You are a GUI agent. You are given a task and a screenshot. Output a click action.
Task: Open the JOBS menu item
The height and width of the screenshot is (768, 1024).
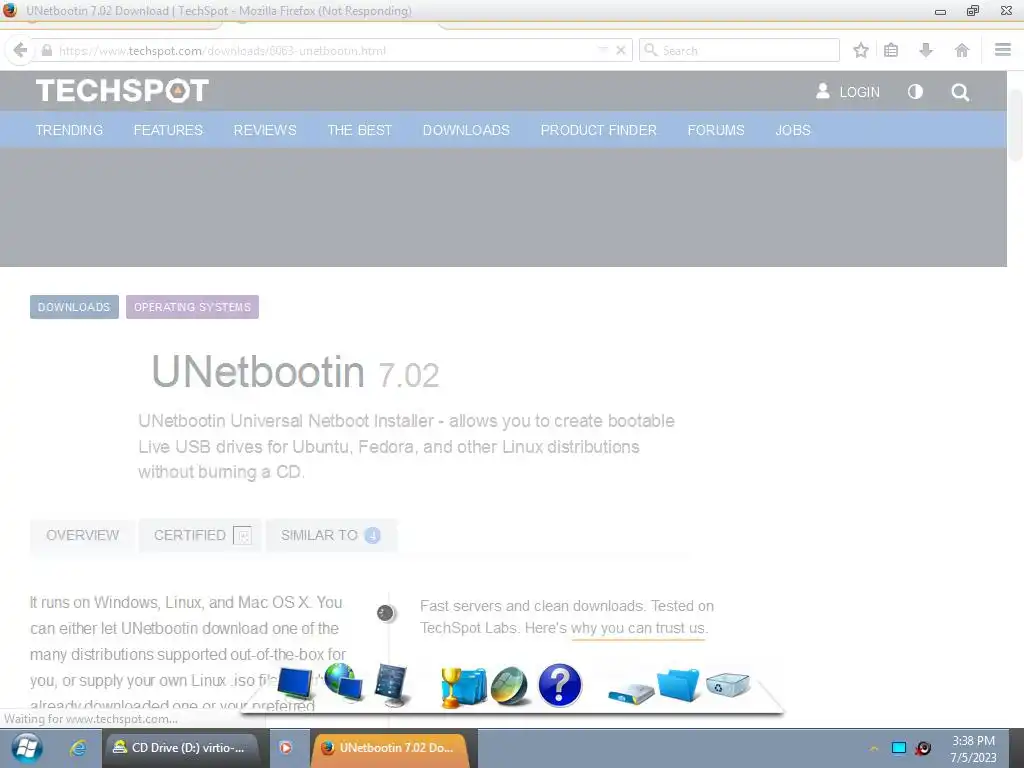point(793,130)
